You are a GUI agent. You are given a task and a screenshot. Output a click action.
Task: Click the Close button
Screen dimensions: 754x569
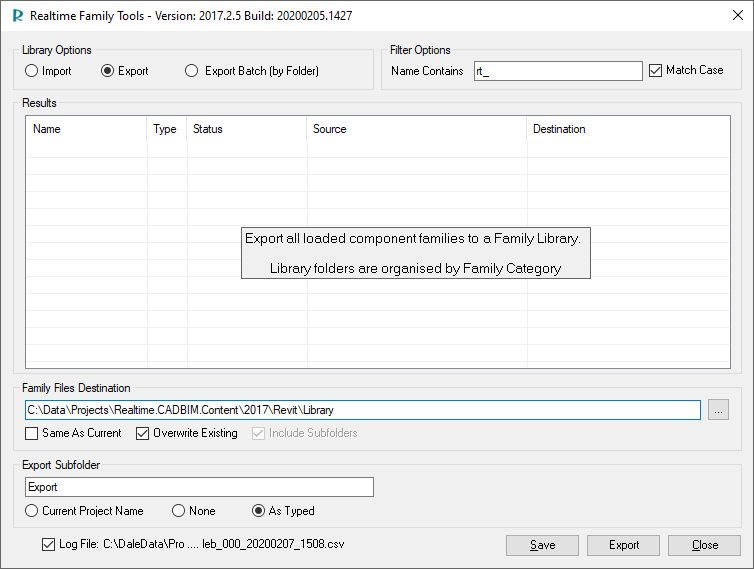click(x=704, y=545)
